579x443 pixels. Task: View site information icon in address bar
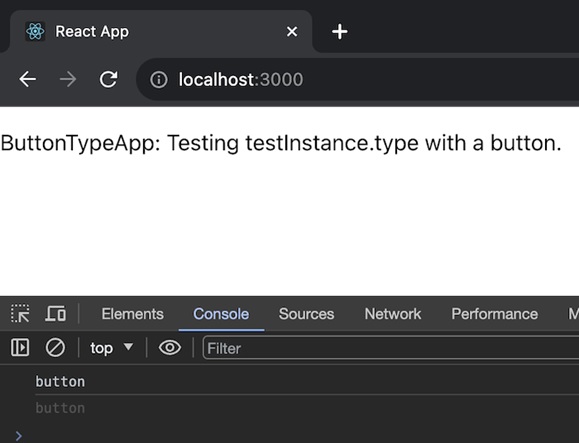[159, 80]
